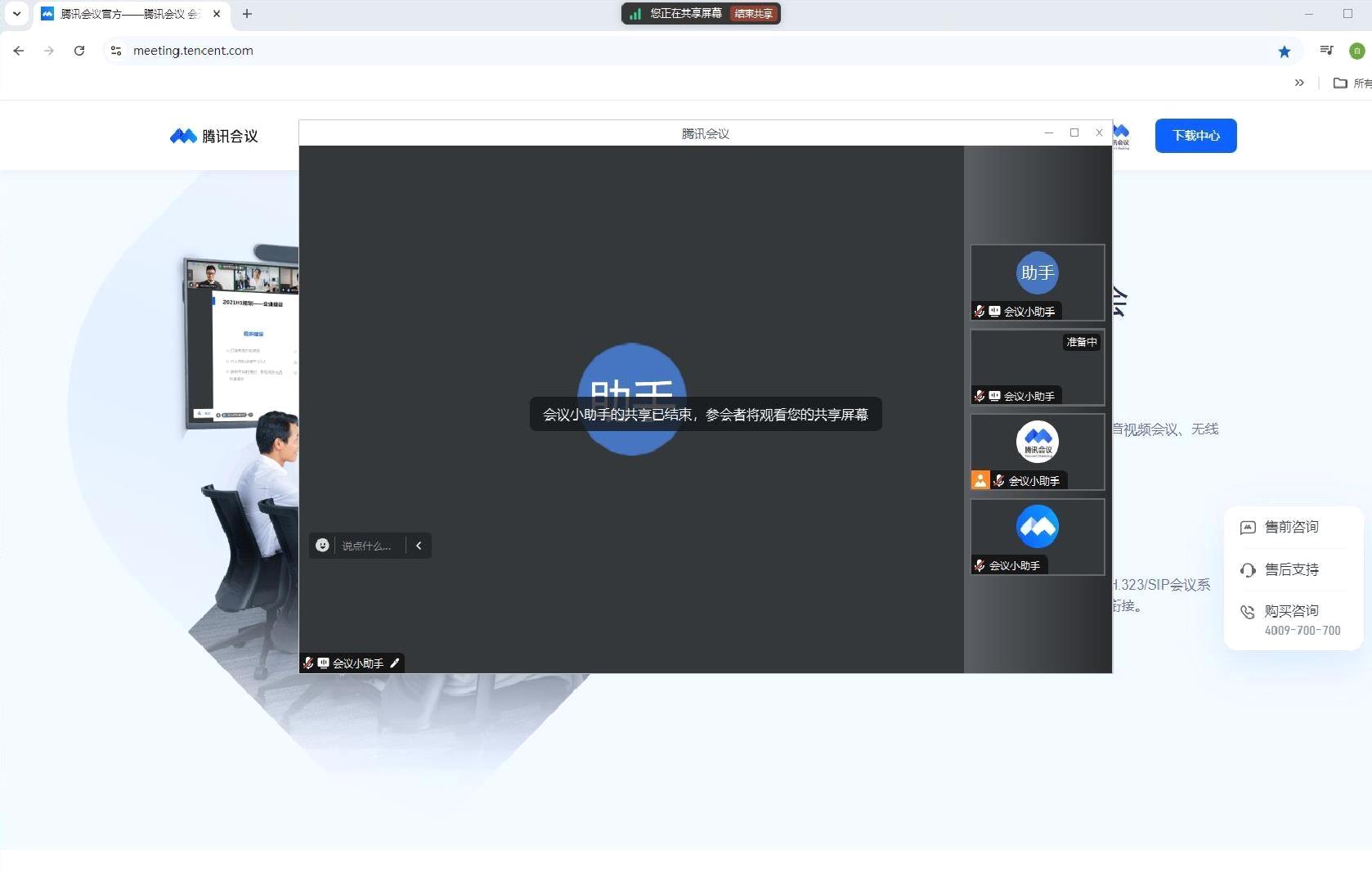Open tab search dropdown arrow
1372x872 pixels.
(x=16, y=14)
